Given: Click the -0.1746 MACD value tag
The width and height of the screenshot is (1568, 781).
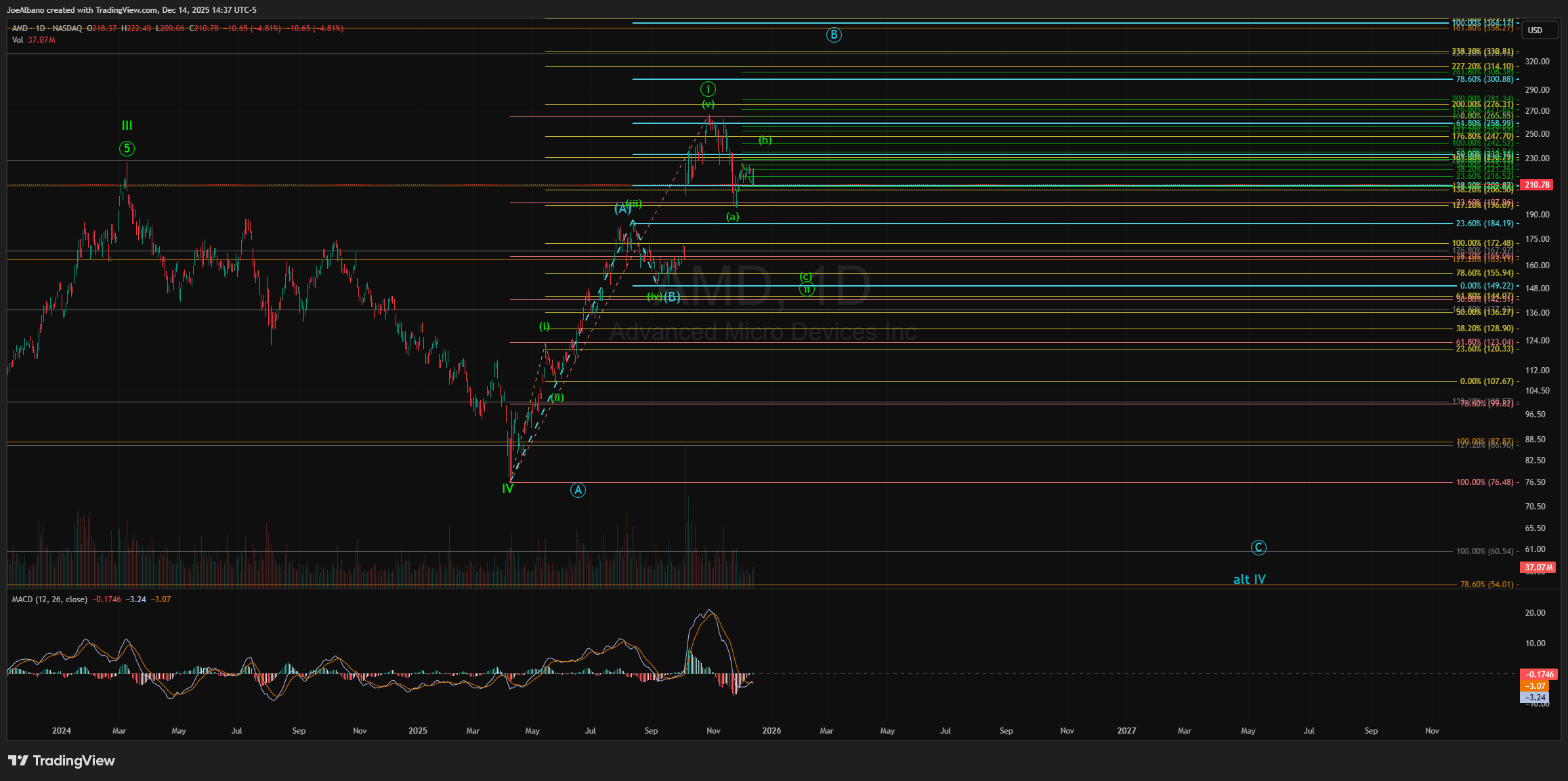Looking at the screenshot, I should [1540, 674].
